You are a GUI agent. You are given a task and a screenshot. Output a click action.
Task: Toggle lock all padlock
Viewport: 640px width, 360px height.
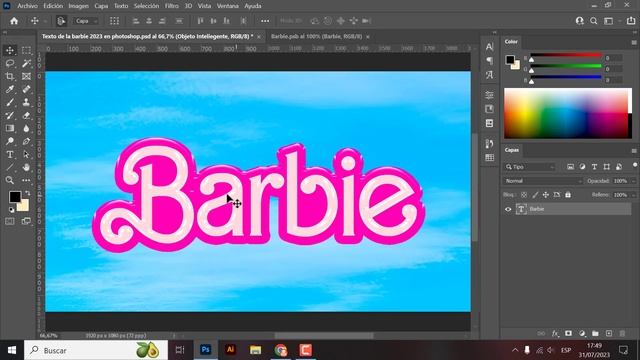coord(568,195)
